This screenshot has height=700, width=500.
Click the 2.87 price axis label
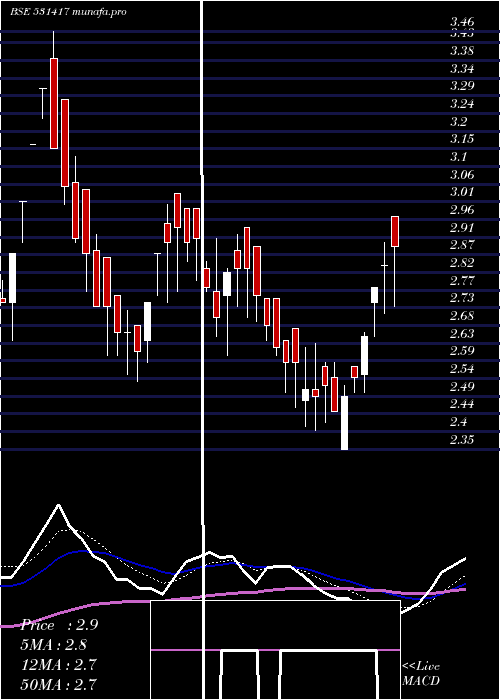462,245
